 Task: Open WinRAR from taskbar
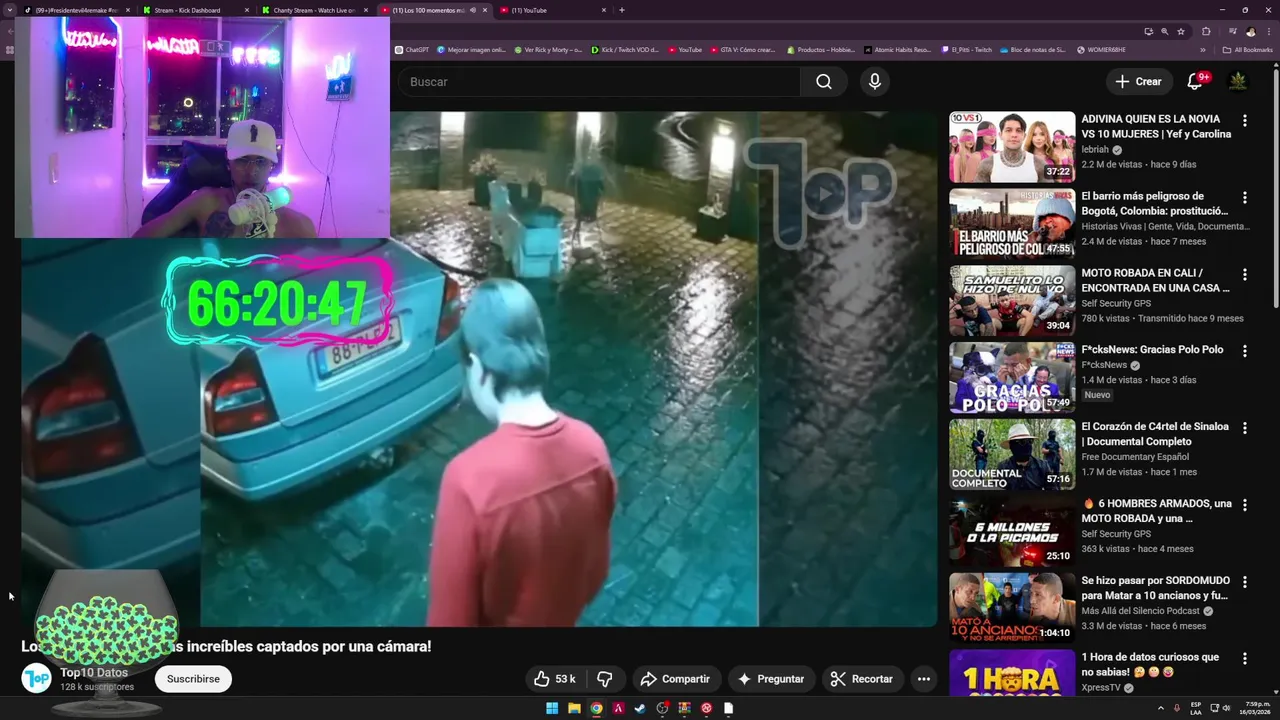pyautogui.click(x=684, y=708)
